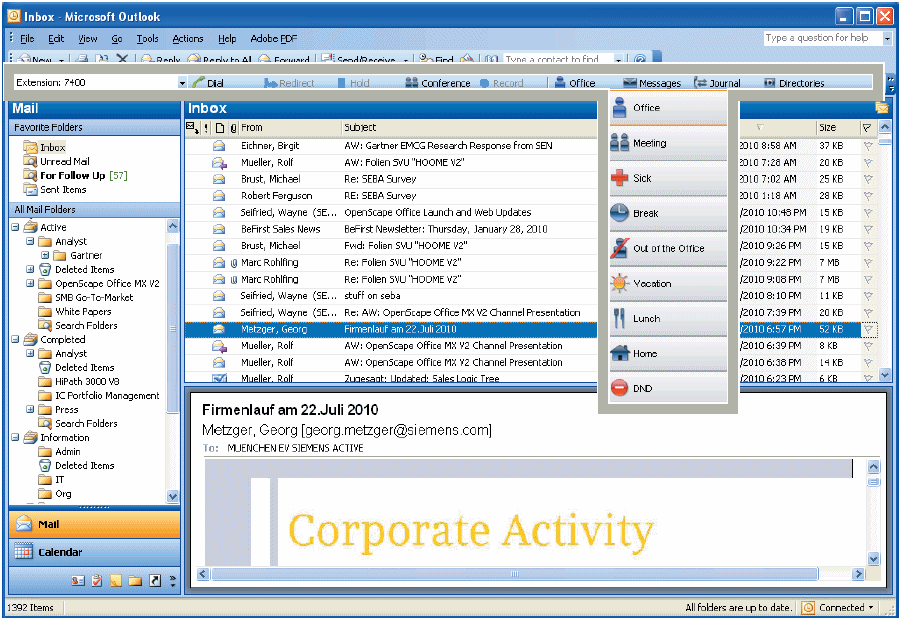The width and height of the screenshot is (900, 619).
Task: Collapse the Active mail folder tree
Action: click(15, 227)
